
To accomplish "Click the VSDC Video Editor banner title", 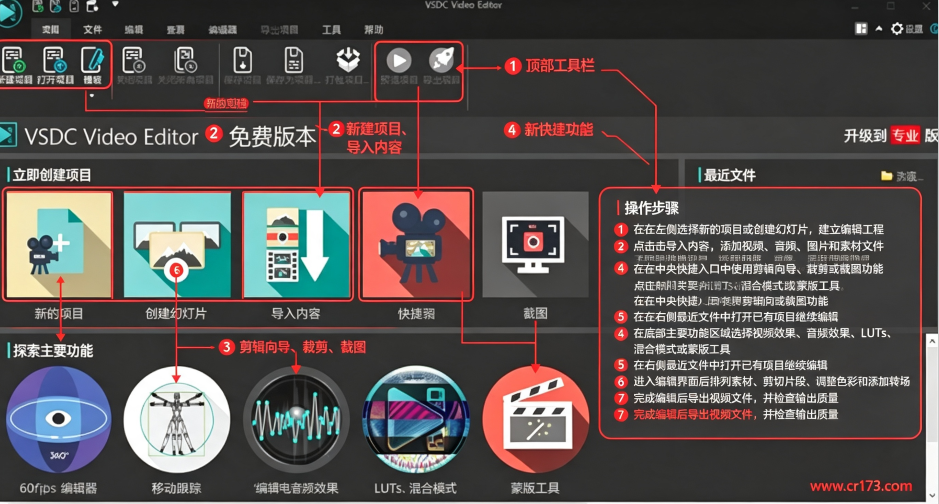I will coord(111,136).
